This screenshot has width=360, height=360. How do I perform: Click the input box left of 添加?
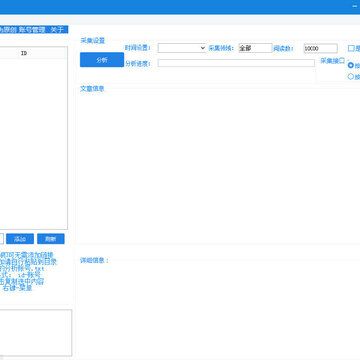2,239
